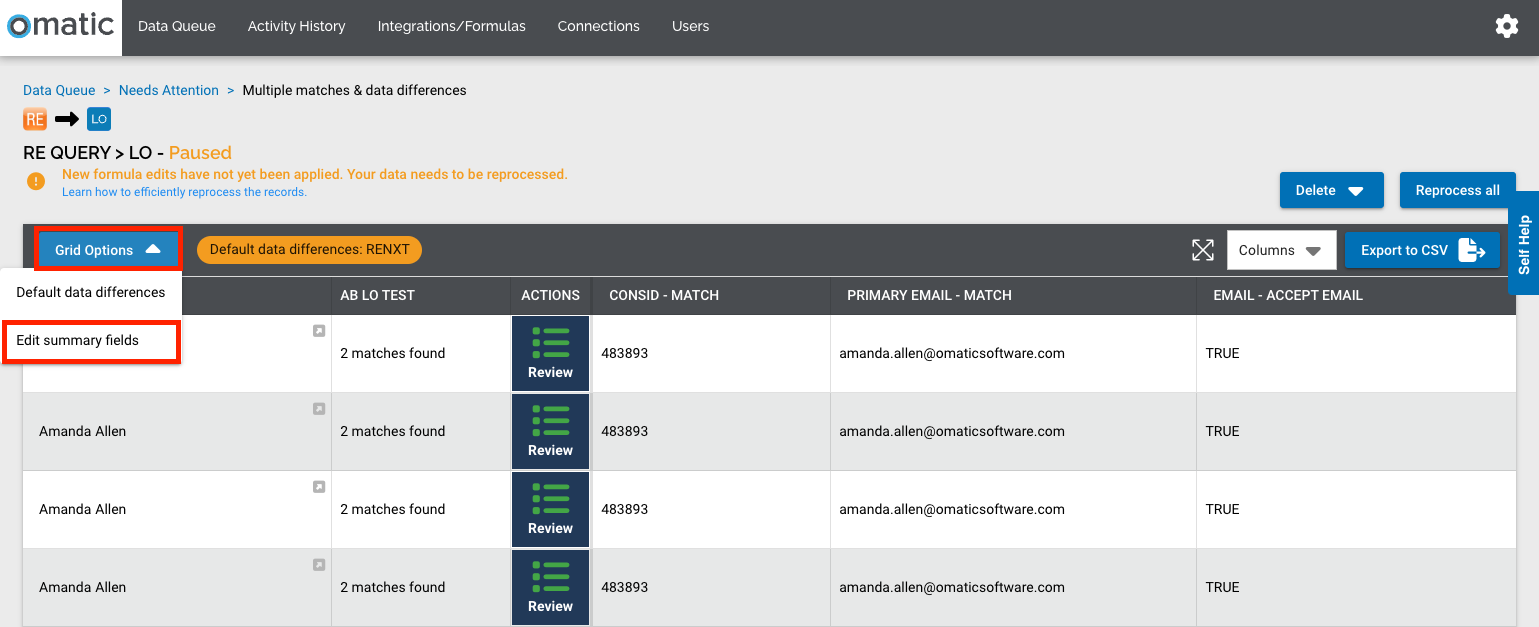Click Review in the first row
1539x627 pixels.
(550, 353)
